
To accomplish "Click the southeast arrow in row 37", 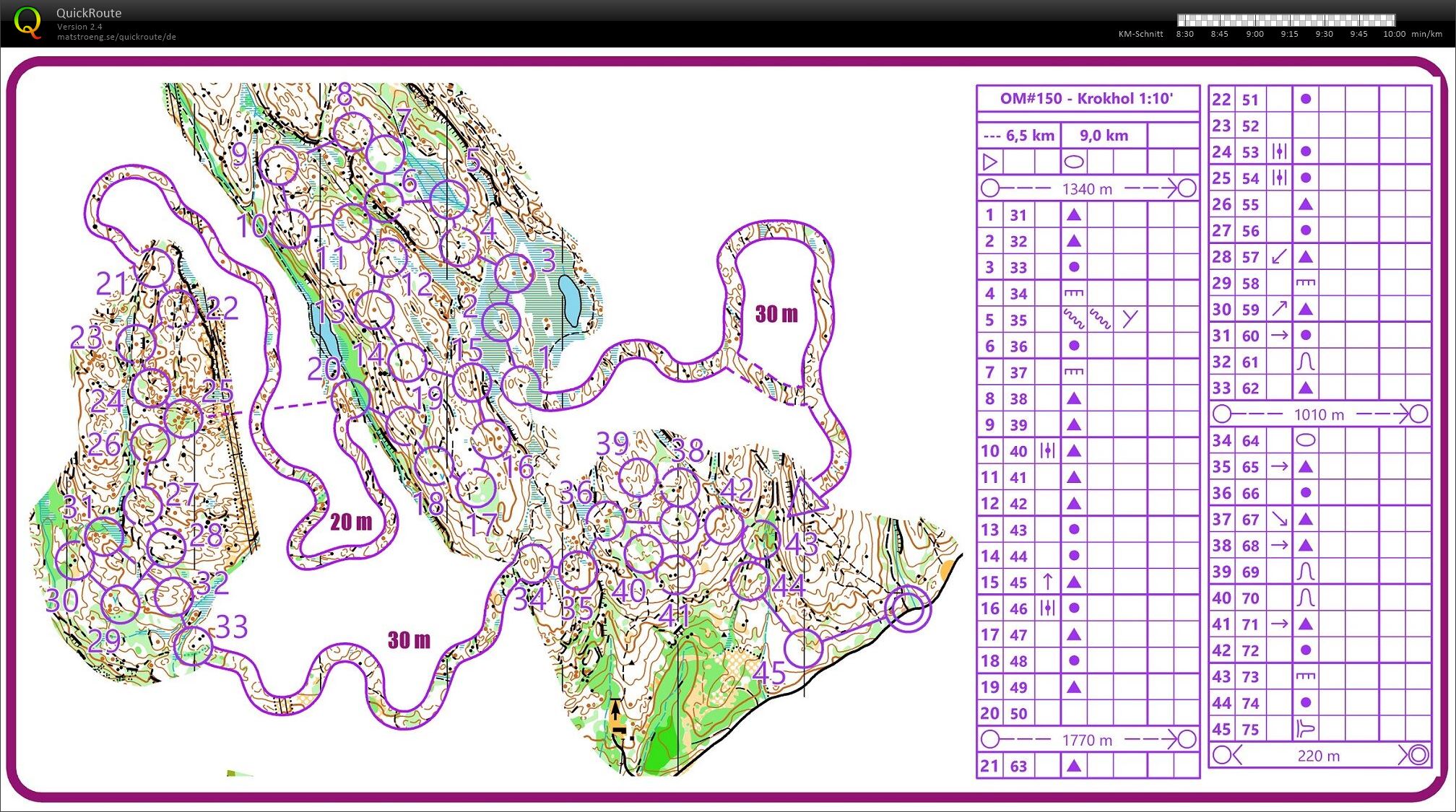I will pos(1279,519).
